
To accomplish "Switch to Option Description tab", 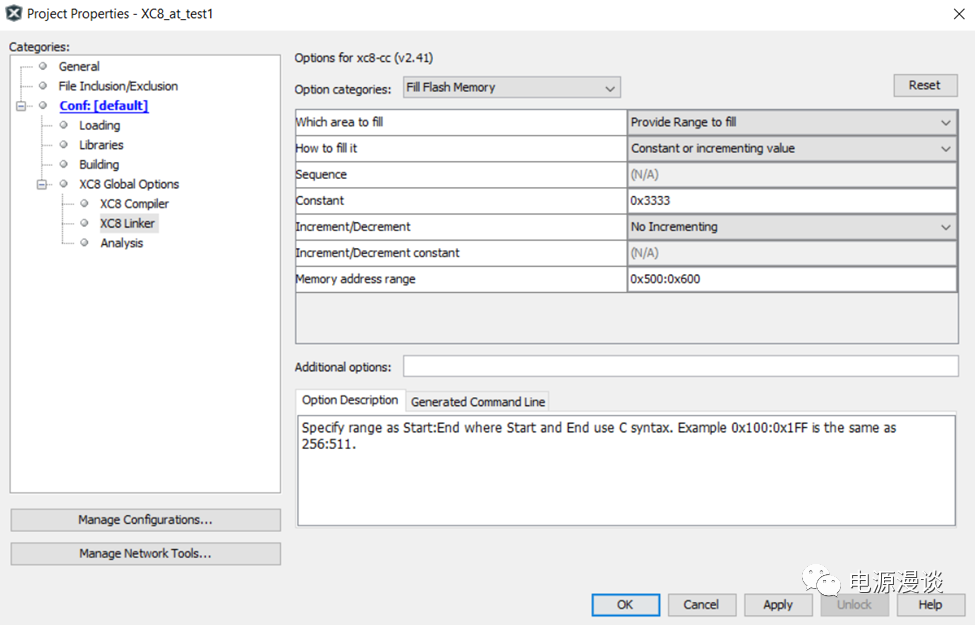I will [x=350, y=400].
